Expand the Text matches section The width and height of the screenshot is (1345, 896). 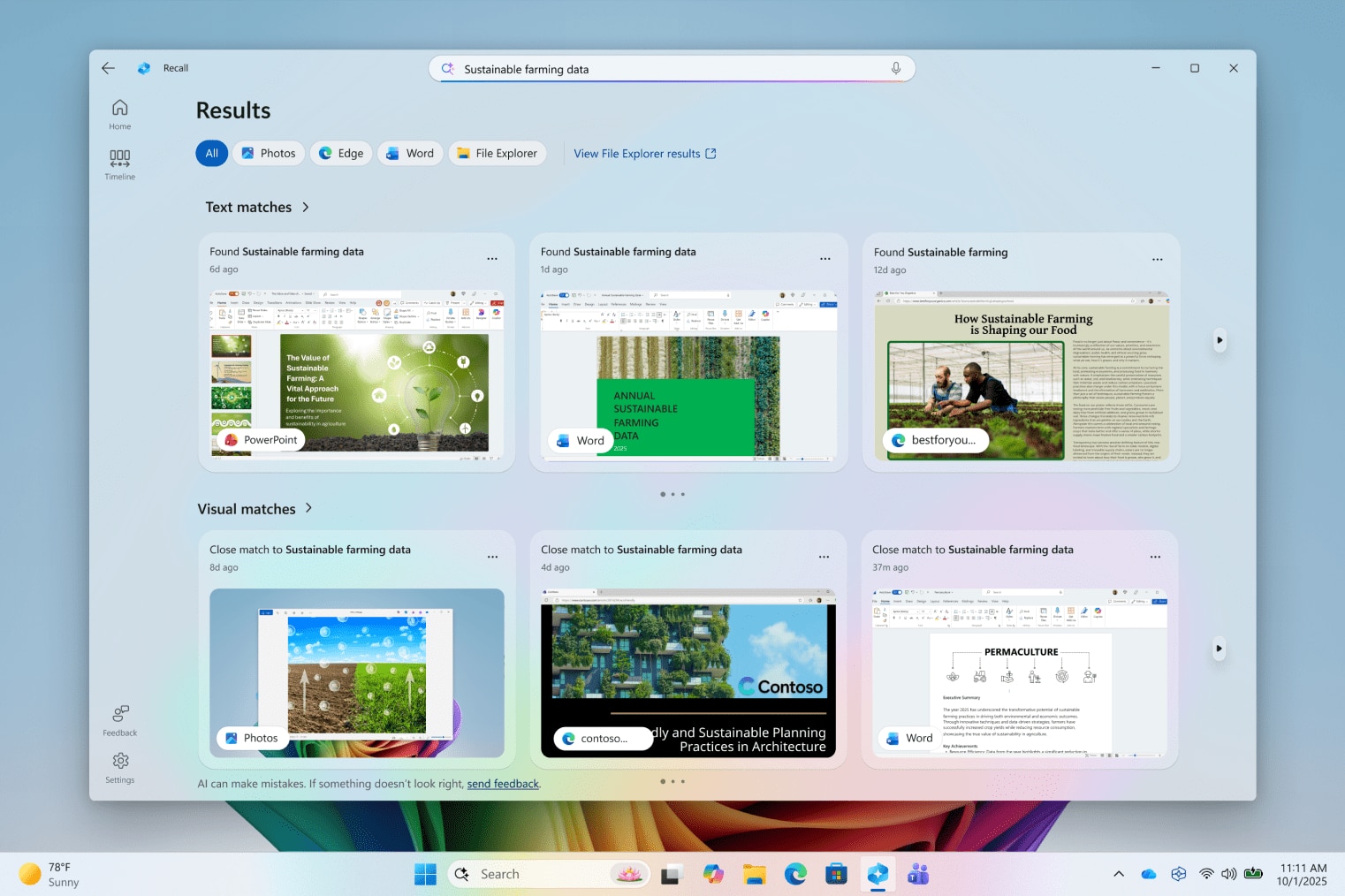tap(257, 207)
